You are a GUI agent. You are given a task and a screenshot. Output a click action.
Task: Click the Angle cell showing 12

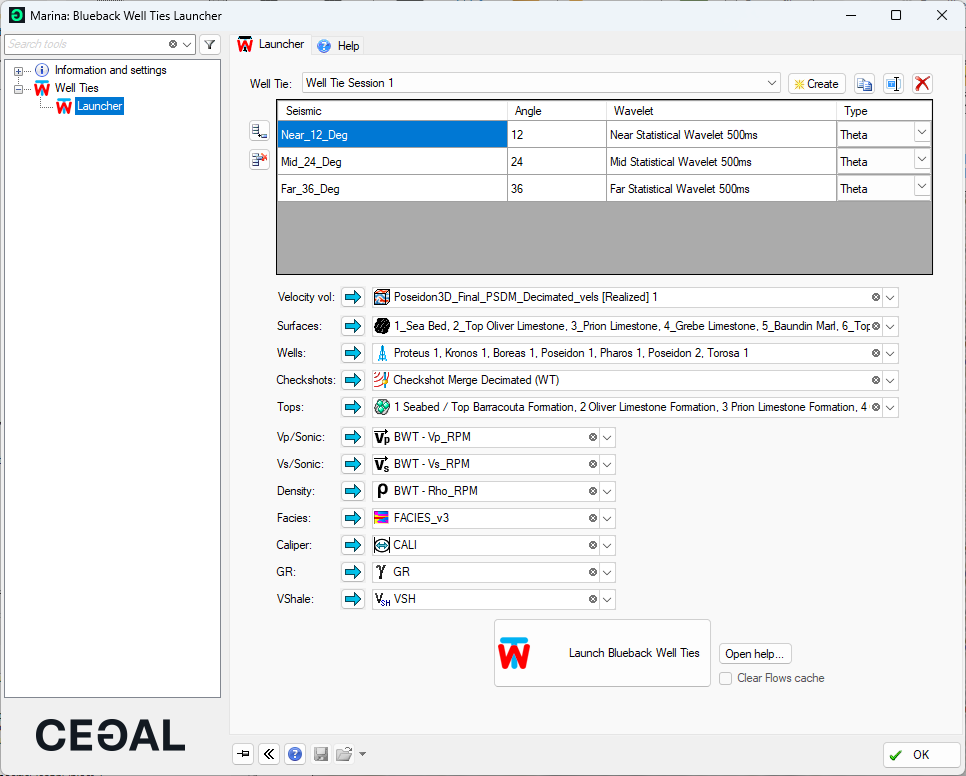pos(557,135)
